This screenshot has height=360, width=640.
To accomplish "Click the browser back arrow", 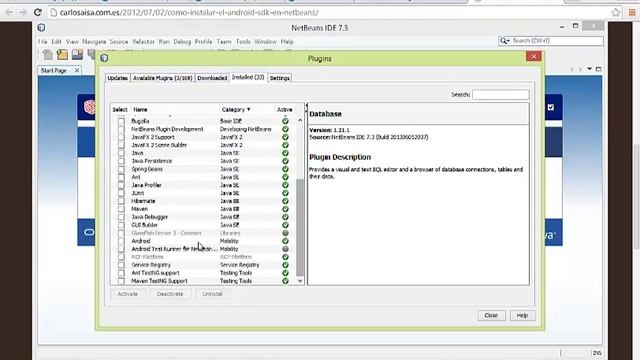I will (9, 12).
